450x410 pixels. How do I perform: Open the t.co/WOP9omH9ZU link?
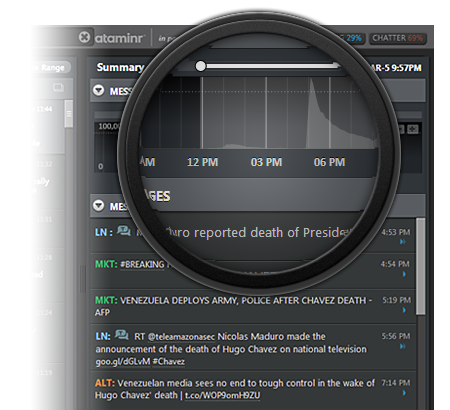[223, 395]
